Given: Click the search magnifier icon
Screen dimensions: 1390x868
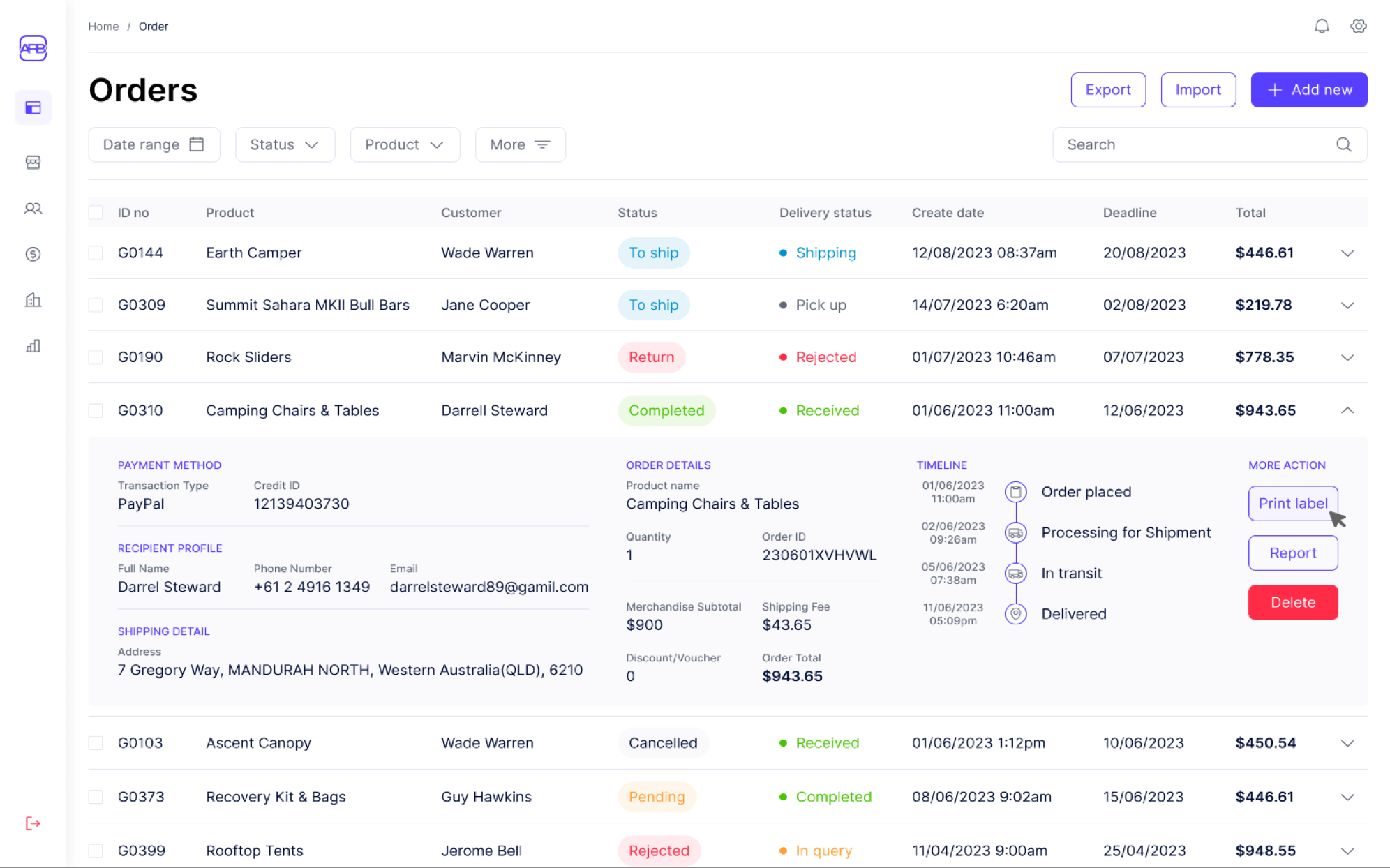Looking at the screenshot, I should tap(1343, 144).
